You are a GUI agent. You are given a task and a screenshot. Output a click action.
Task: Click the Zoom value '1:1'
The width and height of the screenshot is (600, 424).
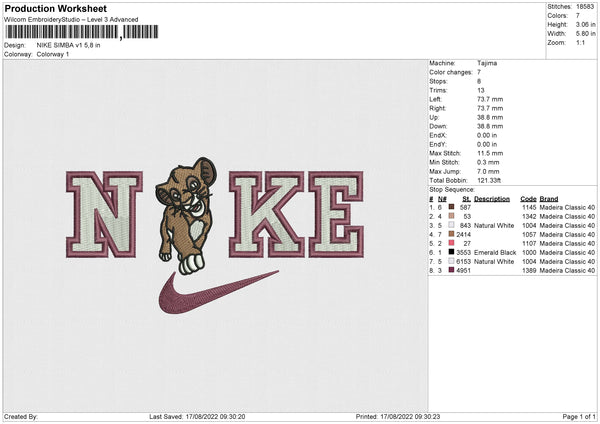click(580, 42)
